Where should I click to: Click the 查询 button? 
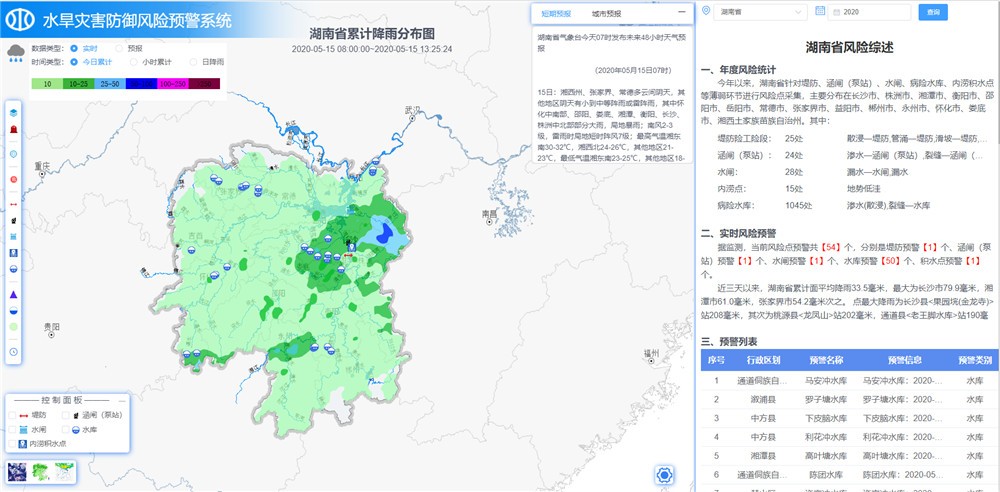[x=933, y=12]
